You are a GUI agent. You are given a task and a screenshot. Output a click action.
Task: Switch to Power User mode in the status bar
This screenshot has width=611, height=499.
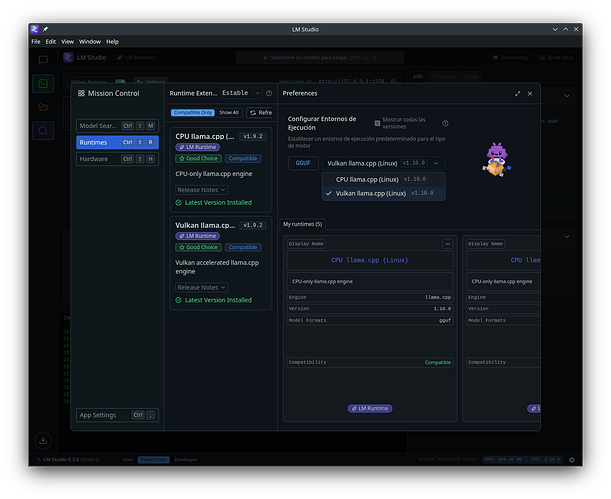[154, 460]
